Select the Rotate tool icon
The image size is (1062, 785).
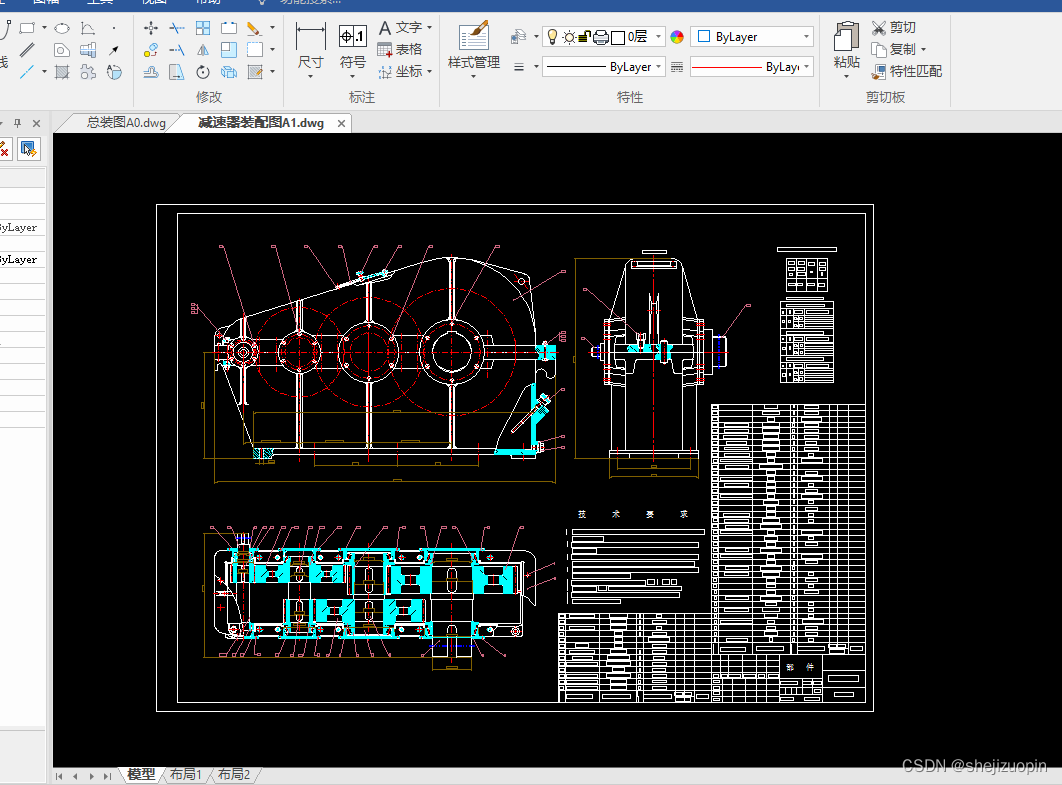(x=203, y=72)
